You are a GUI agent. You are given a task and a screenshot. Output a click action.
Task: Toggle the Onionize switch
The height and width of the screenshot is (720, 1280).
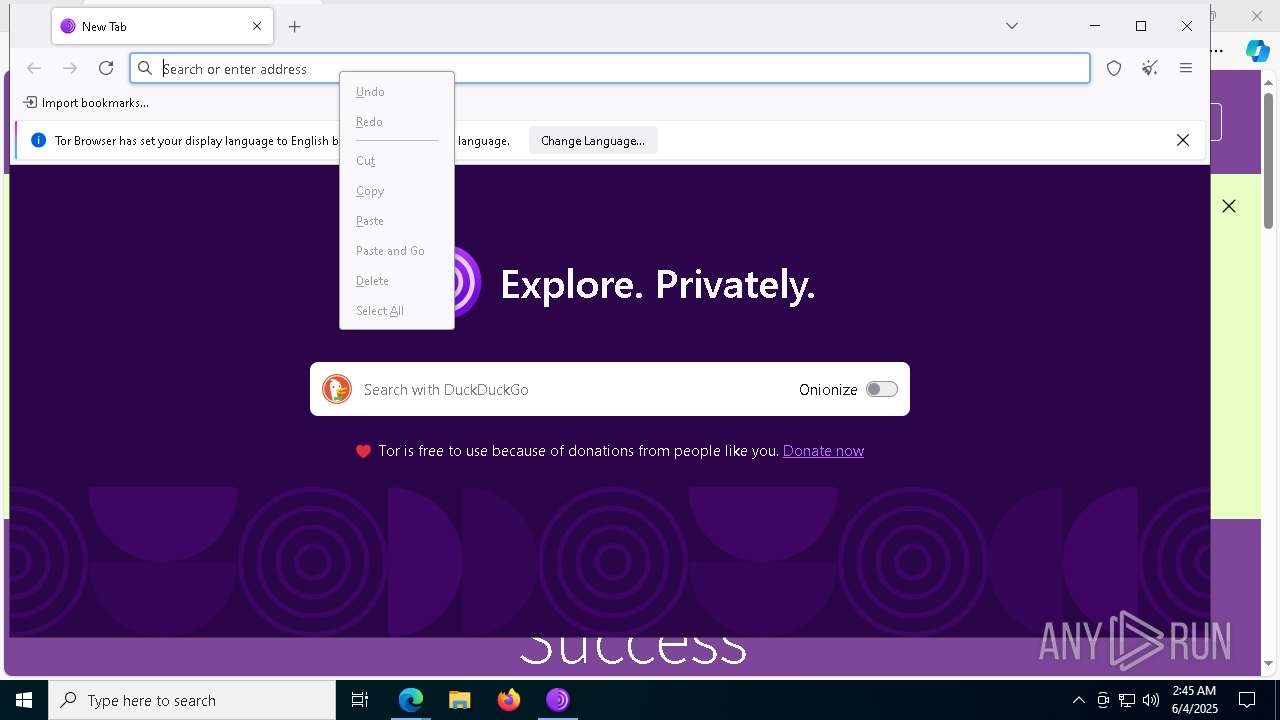(x=881, y=389)
